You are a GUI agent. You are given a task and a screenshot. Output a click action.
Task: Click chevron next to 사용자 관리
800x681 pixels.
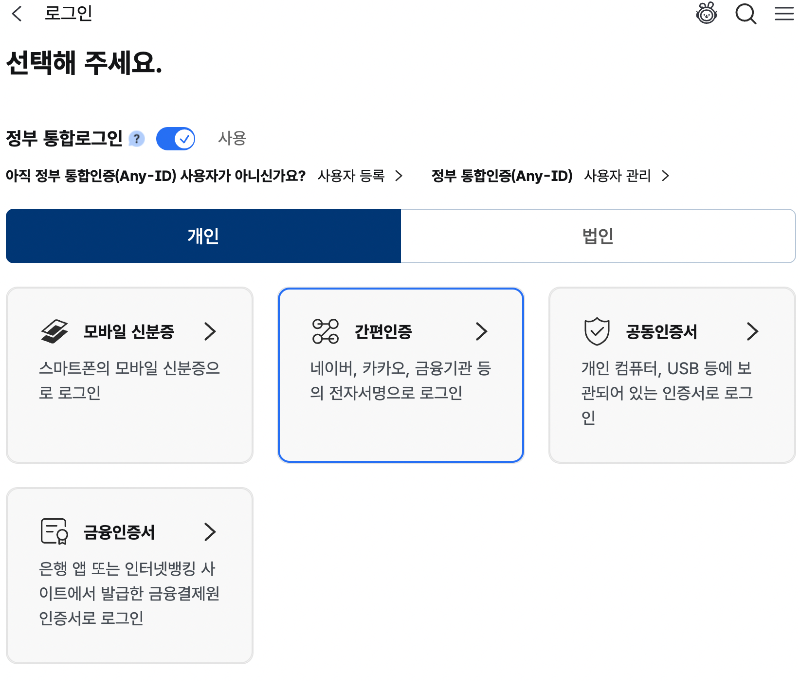[665, 176]
